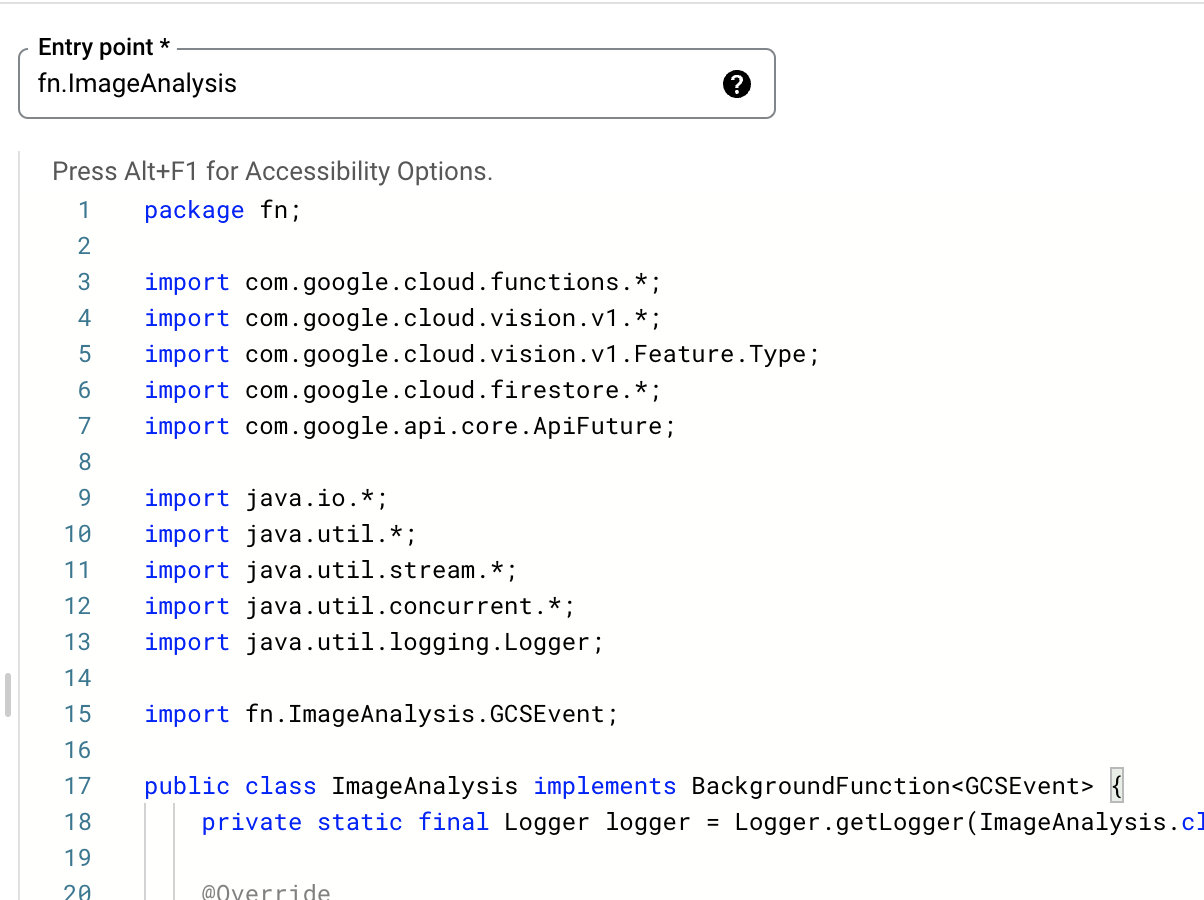The image size is (1204, 900).
Task: Place cursor on java.util.logging.Logger import
Action: (x=374, y=642)
